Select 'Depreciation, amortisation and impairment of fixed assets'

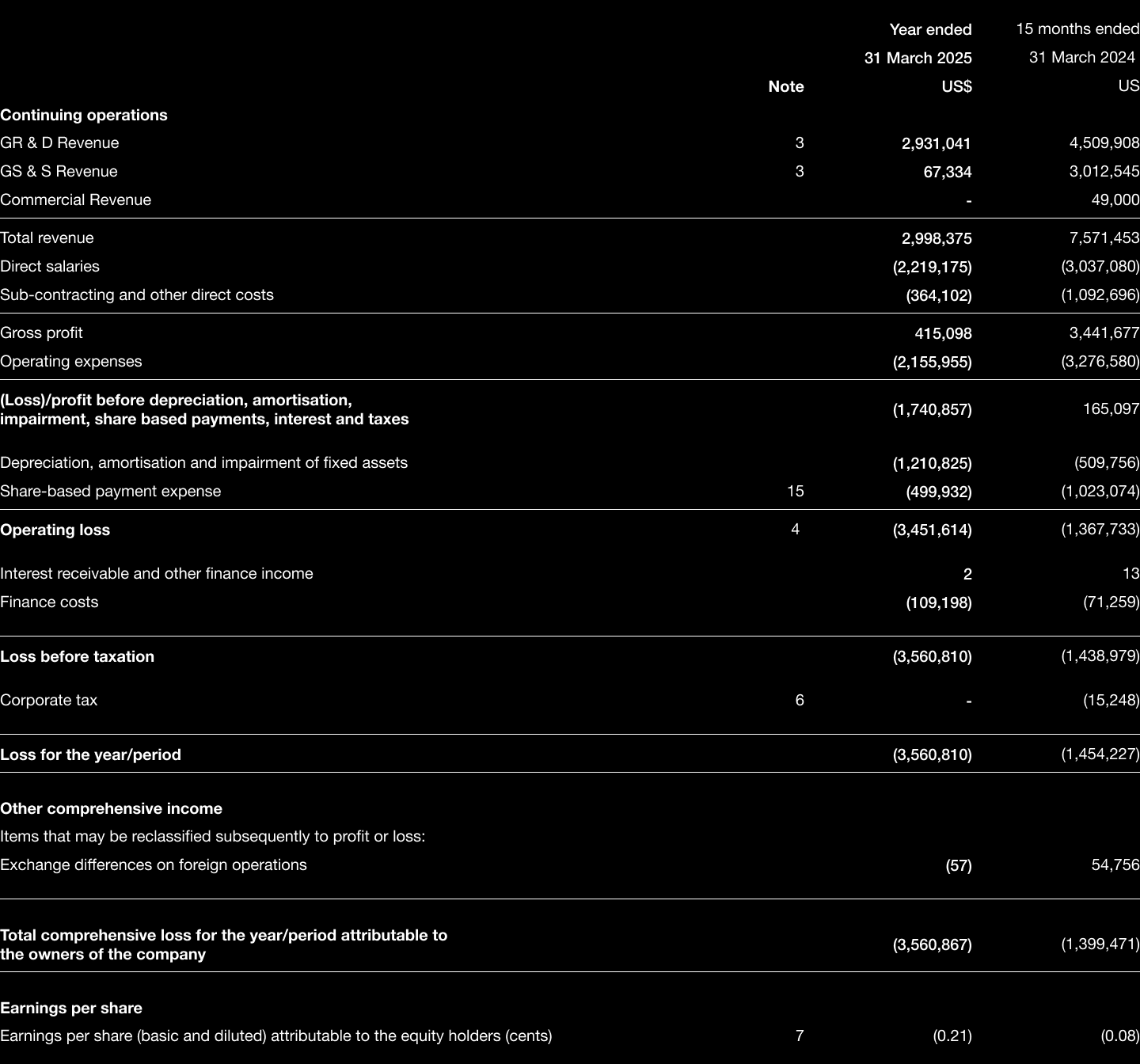click(x=204, y=463)
